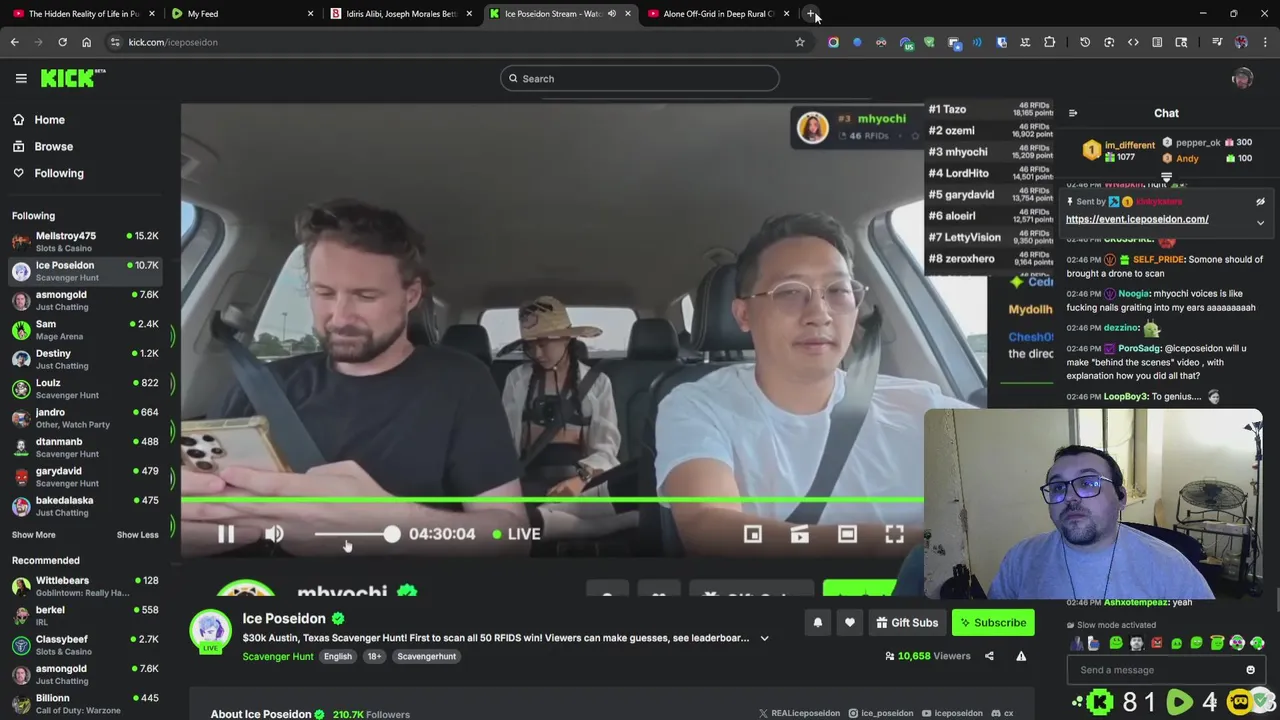Open garydavid channel in Following list
This screenshot has height=720, width=1280.
(x=86, y=476)
